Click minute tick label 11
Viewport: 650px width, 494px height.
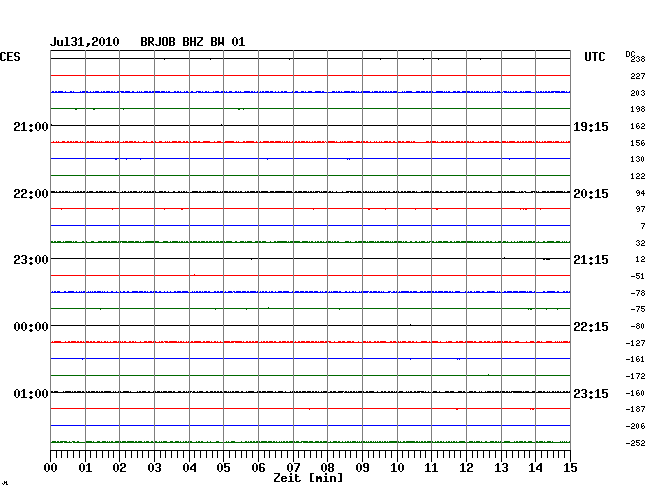[x=432, y=468]
